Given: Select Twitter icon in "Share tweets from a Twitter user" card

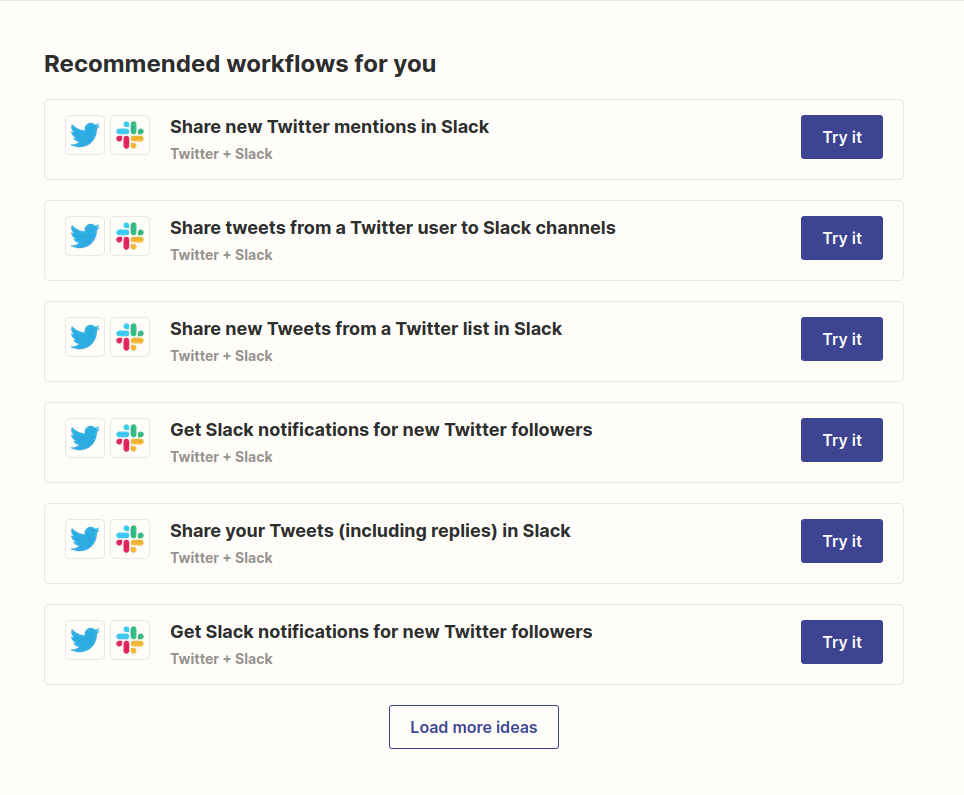Looking at the screenshot, I should click(x=85, y=236).
